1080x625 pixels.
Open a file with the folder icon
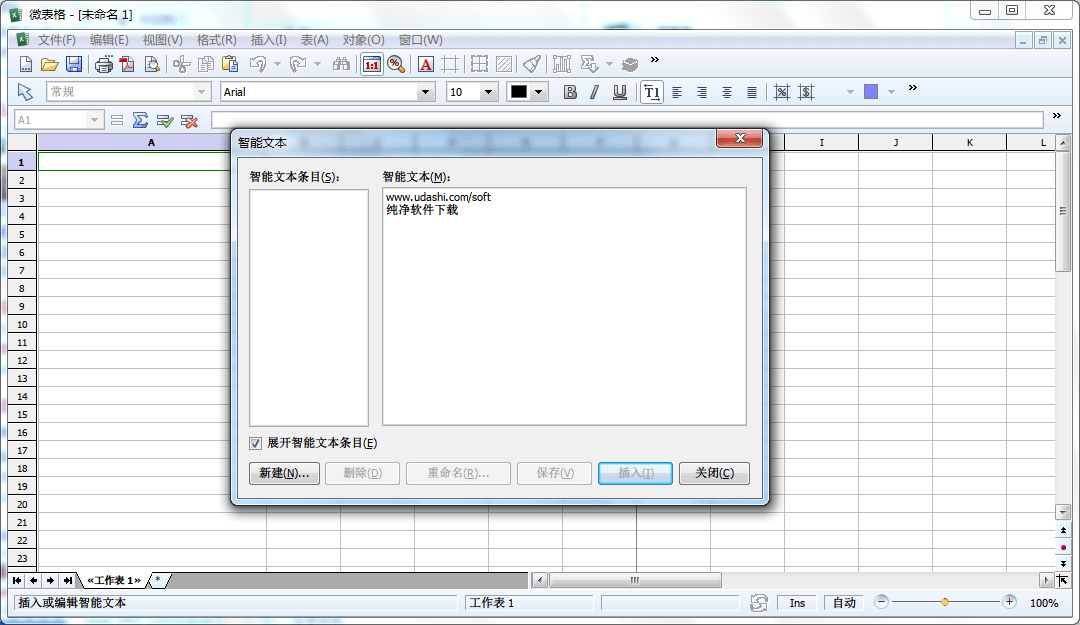pos(49,64)
